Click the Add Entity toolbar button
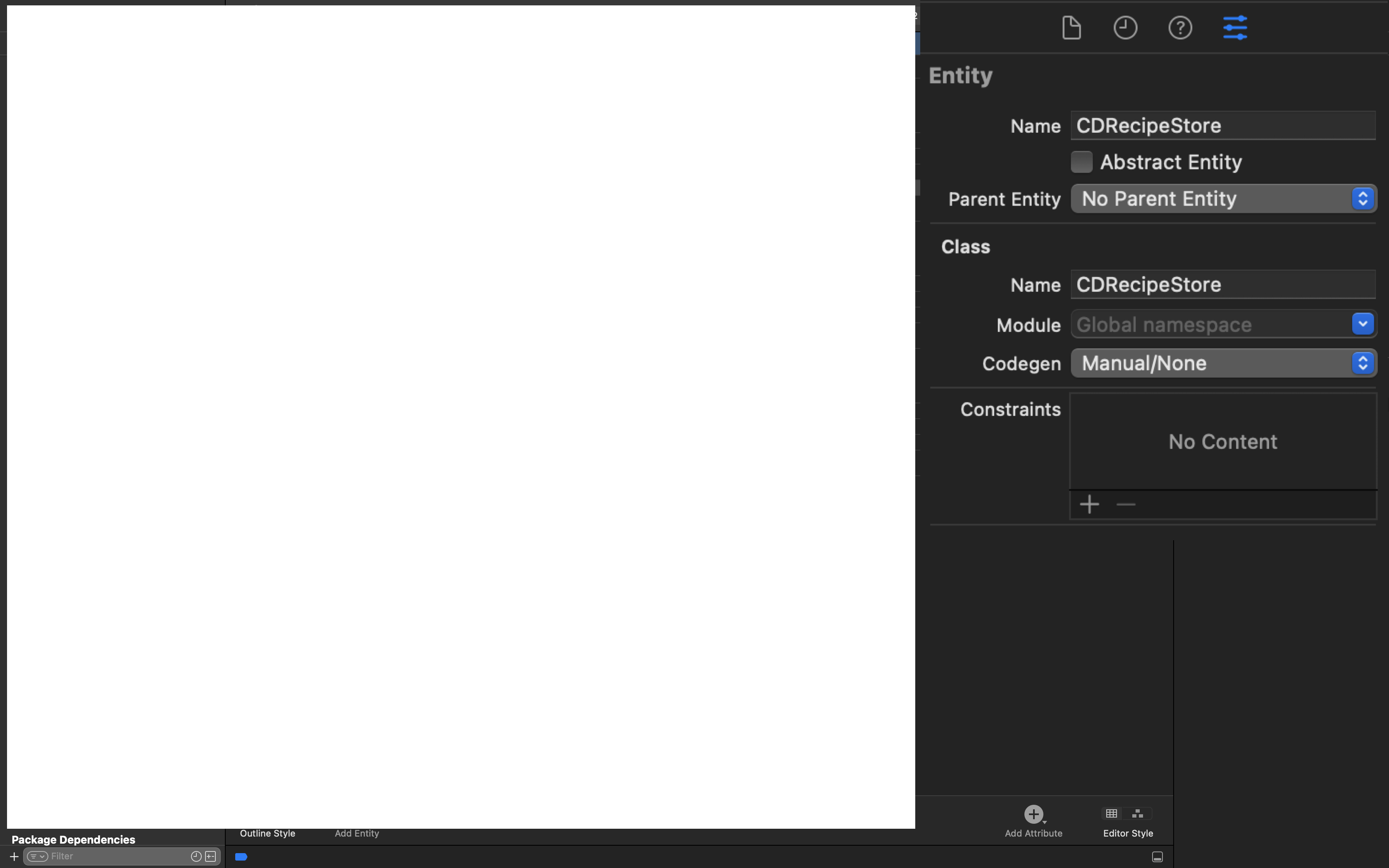This screenshot has width=1389, height=868. (357, 833)
